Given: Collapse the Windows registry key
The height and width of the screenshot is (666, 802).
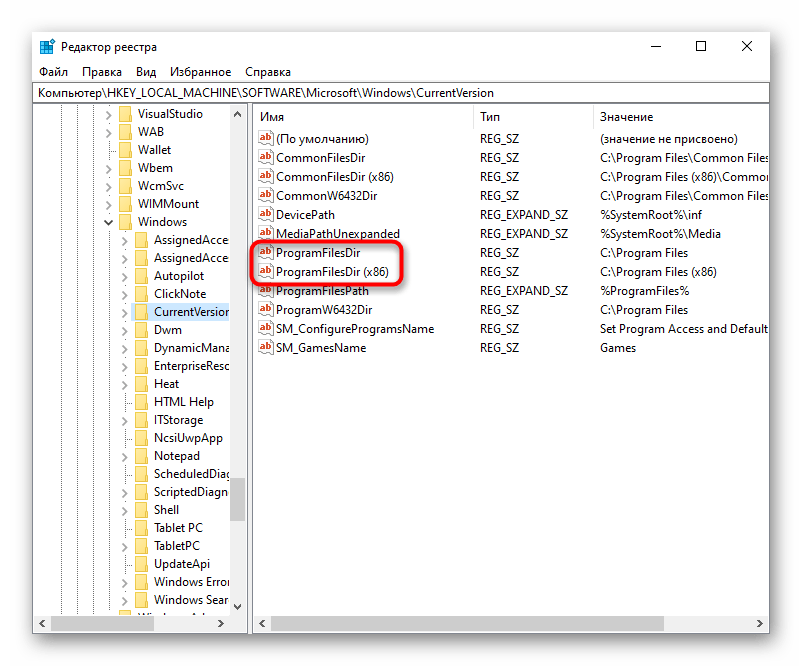Looking at the screenshot, I should 108,222.
